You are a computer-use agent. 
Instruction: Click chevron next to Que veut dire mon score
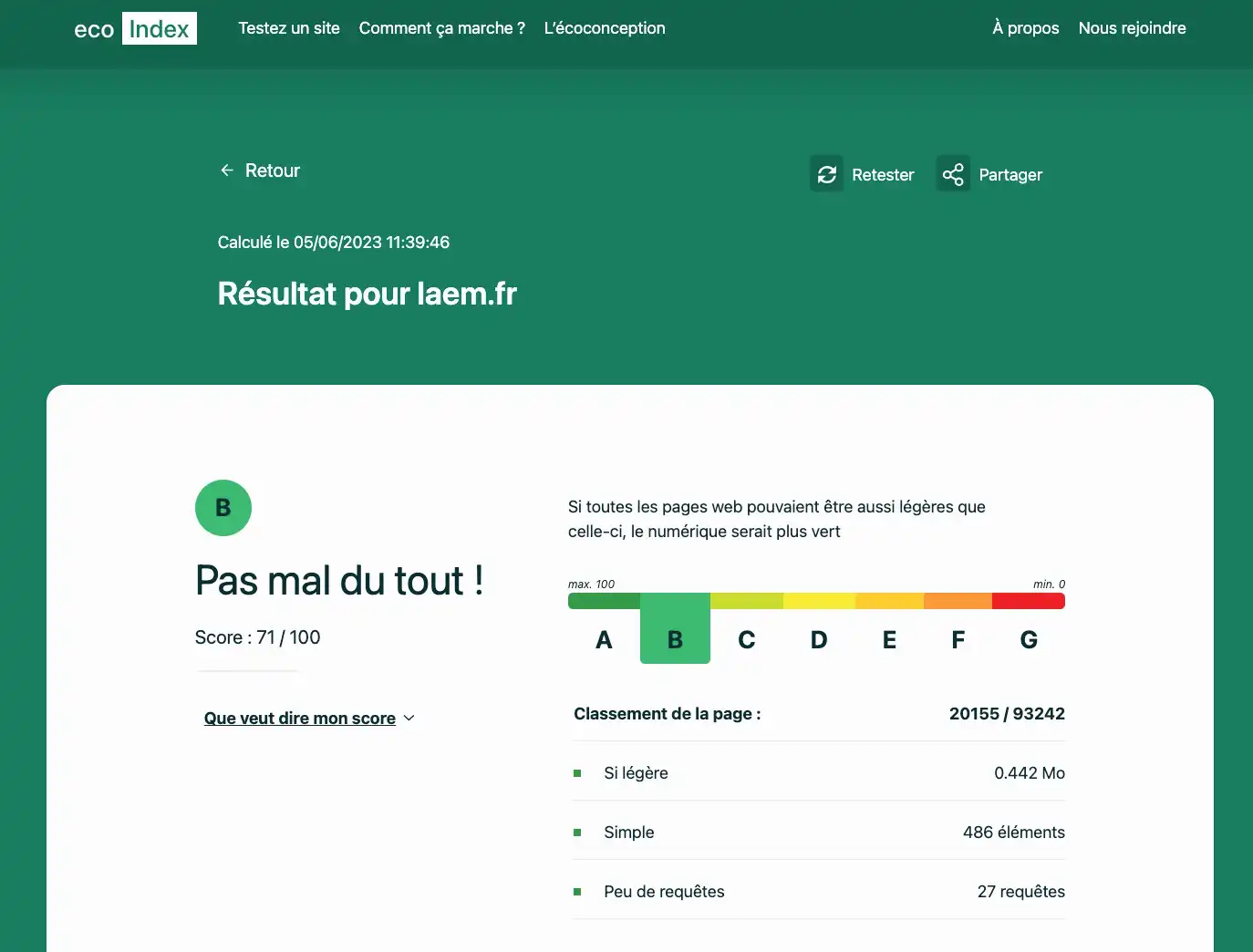(409, 719)
